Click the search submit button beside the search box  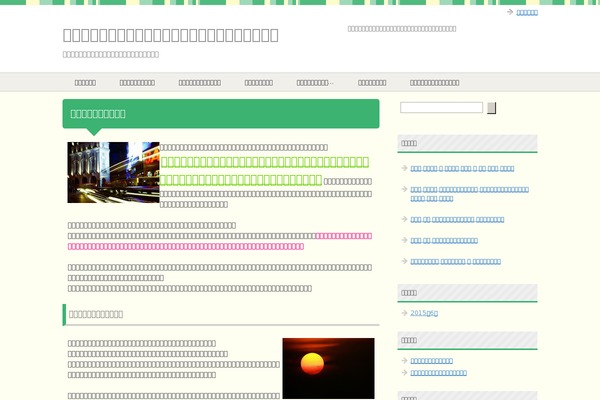[x=492, y=108]
